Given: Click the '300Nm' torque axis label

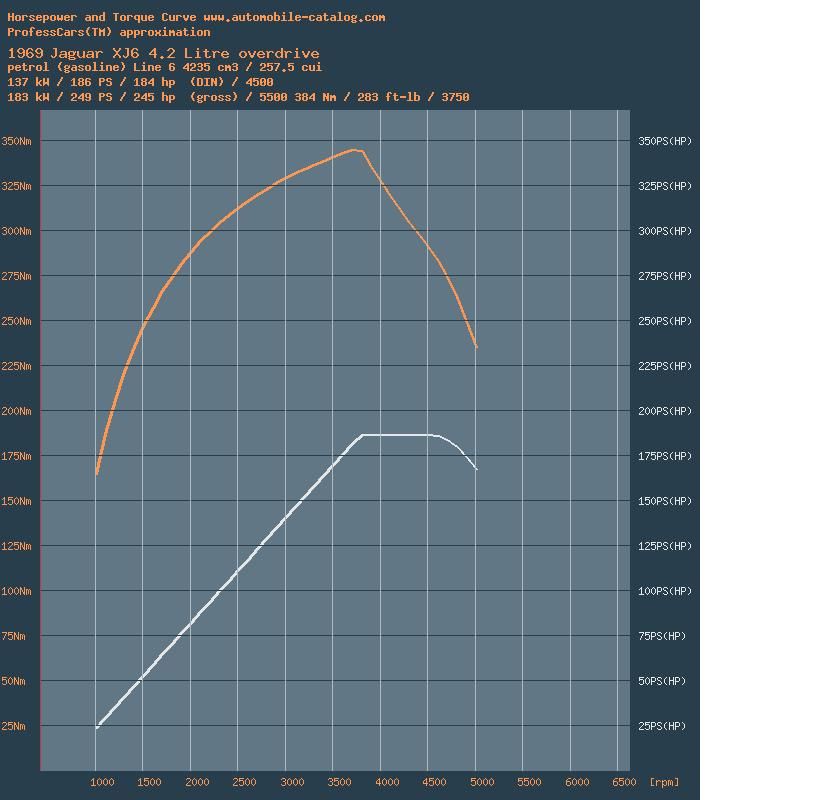Looking at the screenshot, I should (x=16, y=231).
